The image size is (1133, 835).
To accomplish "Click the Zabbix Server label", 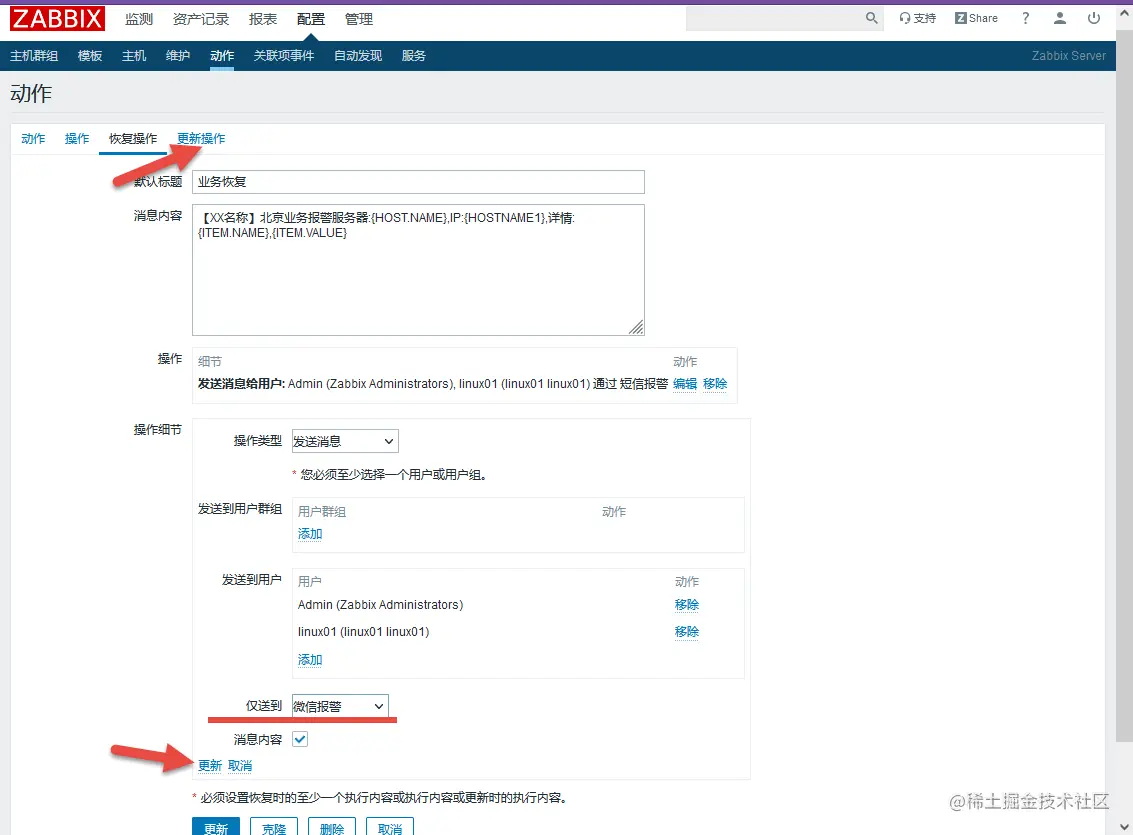I will 1069,56.
